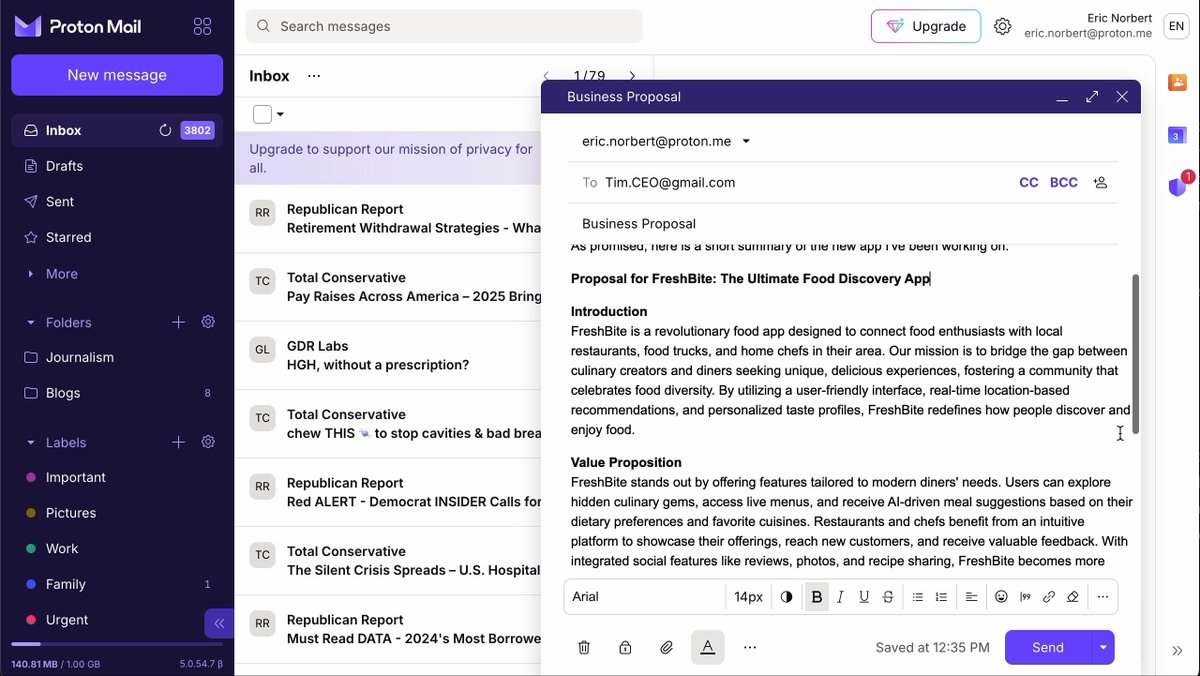Insert an emoji into the message
The height and width of the screenshot is (676, 1200).
click(x=1001, y=597)
